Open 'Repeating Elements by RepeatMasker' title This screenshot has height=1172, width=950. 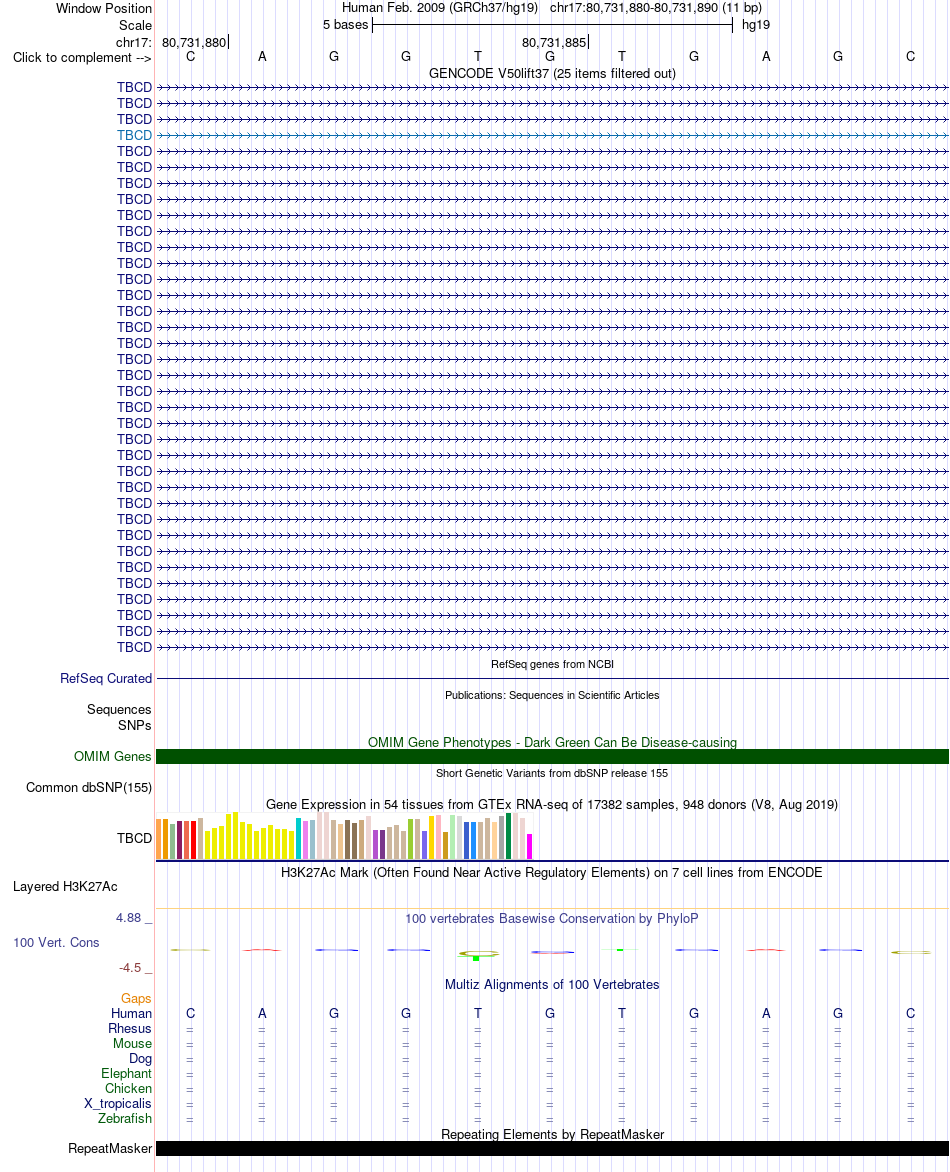552,1134
